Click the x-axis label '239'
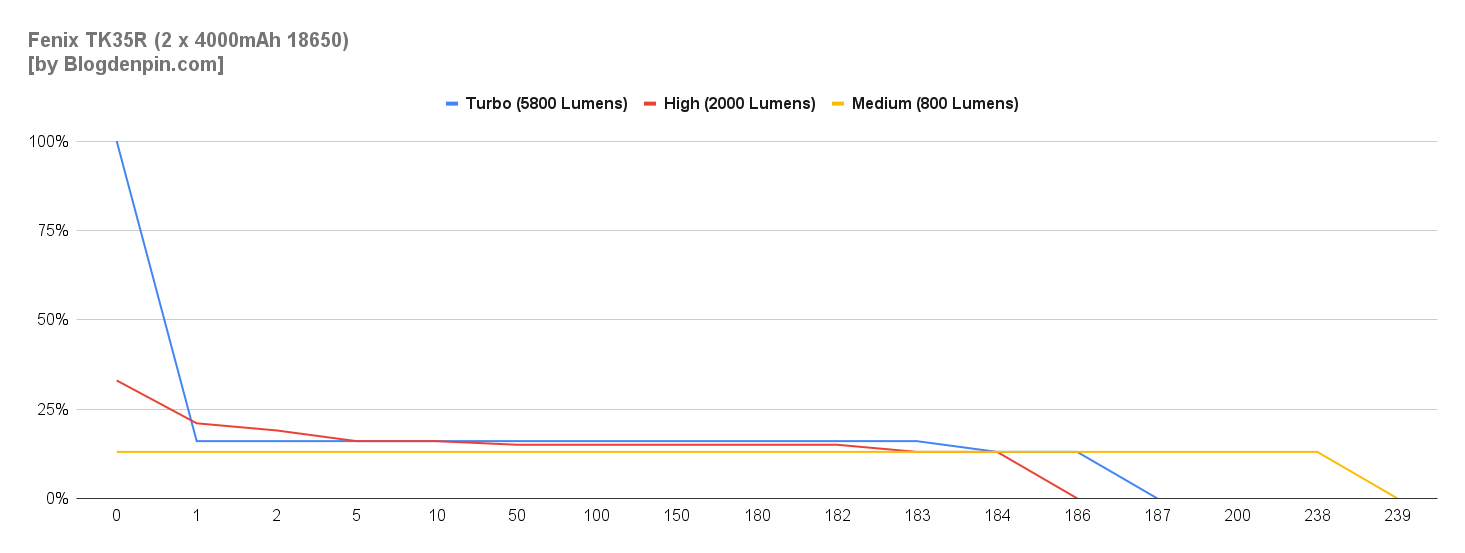 click(x=1397, y=516)
